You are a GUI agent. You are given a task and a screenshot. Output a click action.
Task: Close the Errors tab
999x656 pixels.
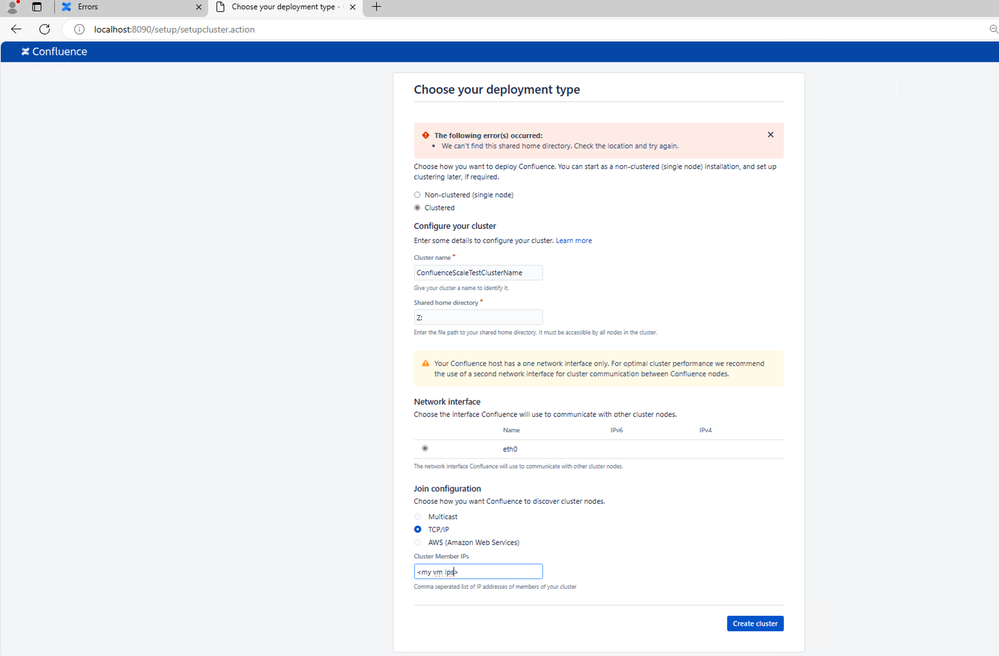tap(199, 7)
